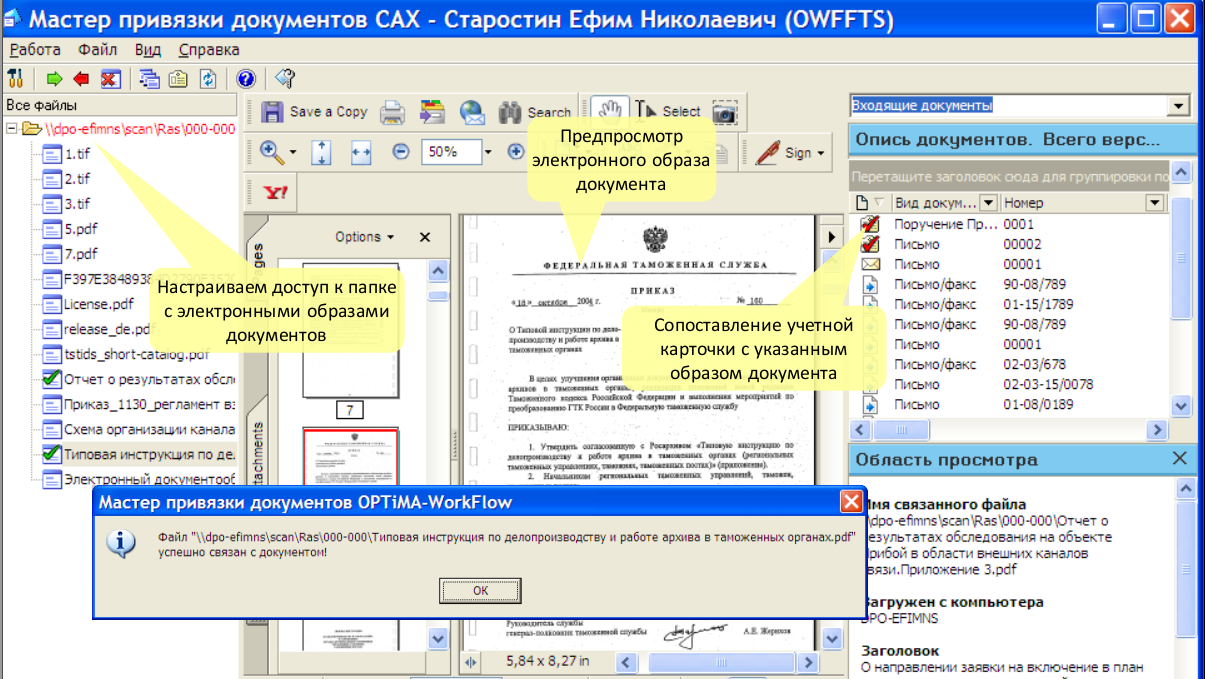Click the cascade windows toolbar icon
Screen dimensions: 1205x679
tap(150, 79)
